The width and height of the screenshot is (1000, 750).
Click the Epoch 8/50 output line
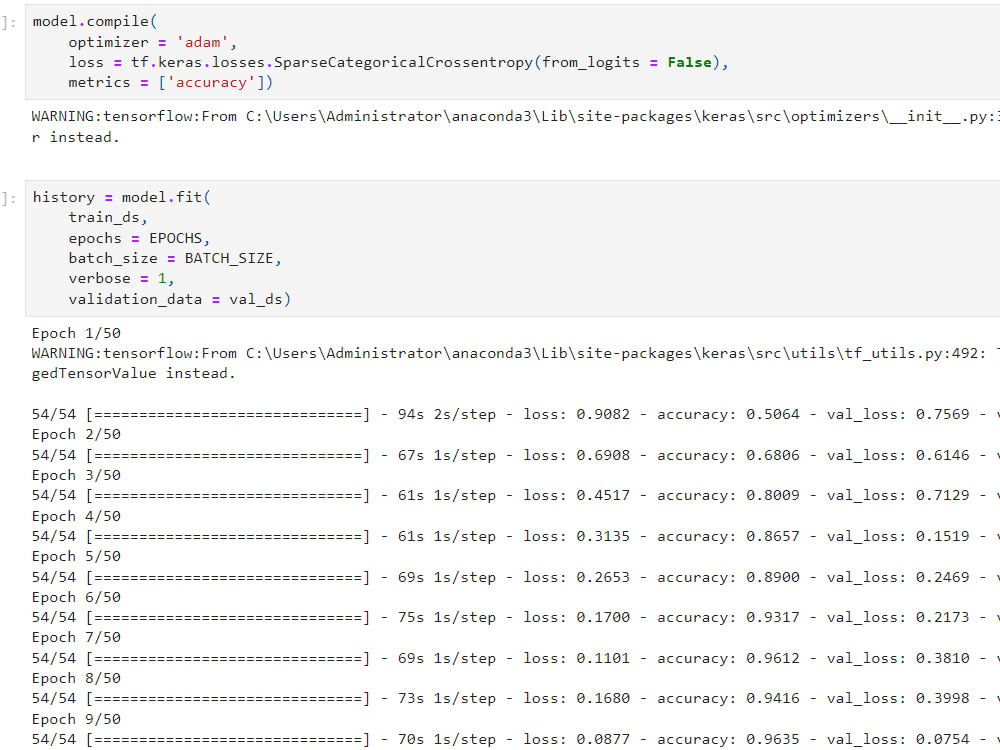point(76,678)
